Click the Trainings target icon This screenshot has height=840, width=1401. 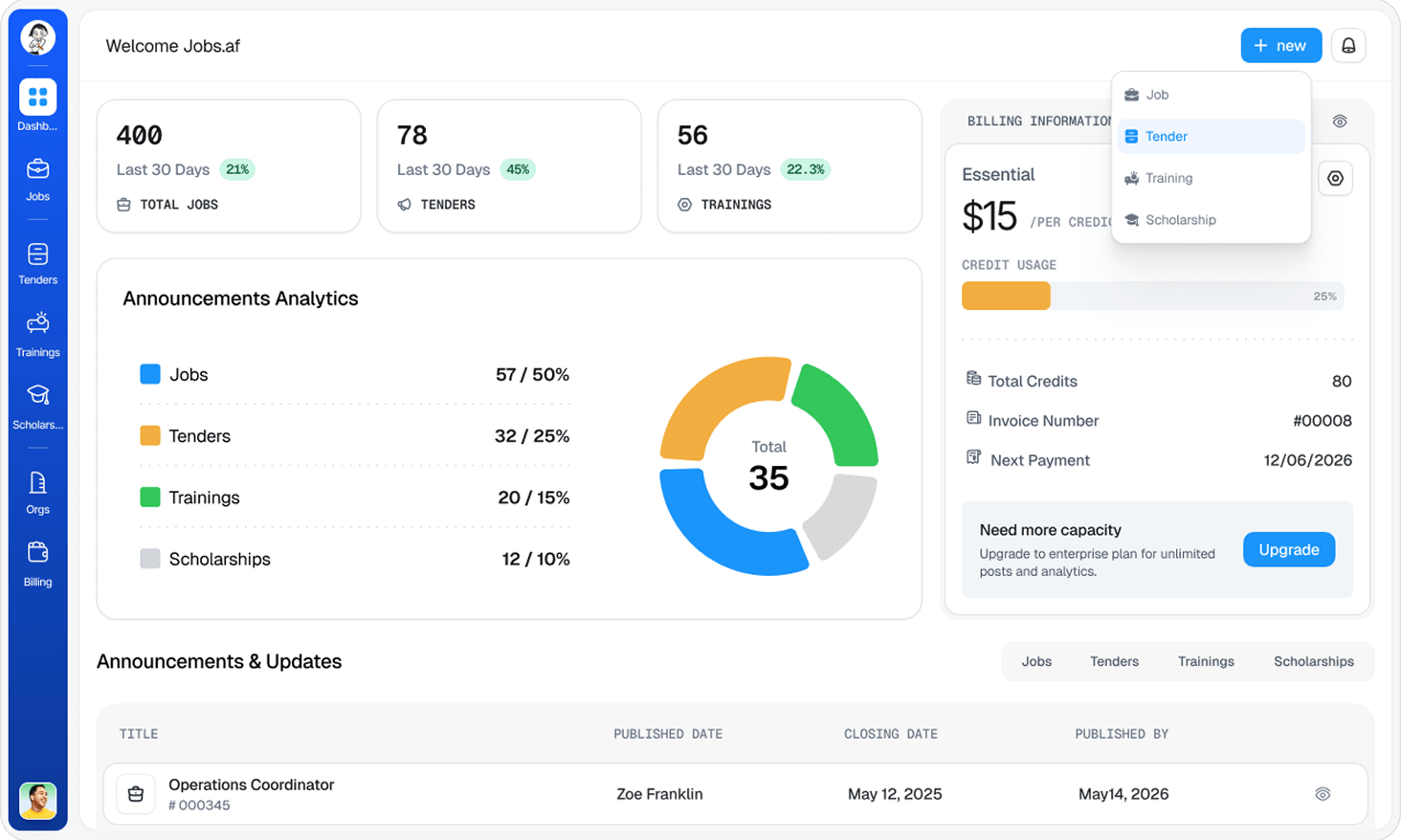point(684,205)
